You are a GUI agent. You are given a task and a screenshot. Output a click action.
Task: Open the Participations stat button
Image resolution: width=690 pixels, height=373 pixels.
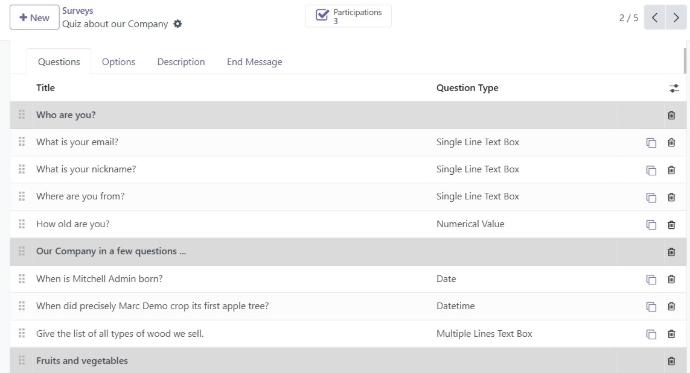click(349, 16)
